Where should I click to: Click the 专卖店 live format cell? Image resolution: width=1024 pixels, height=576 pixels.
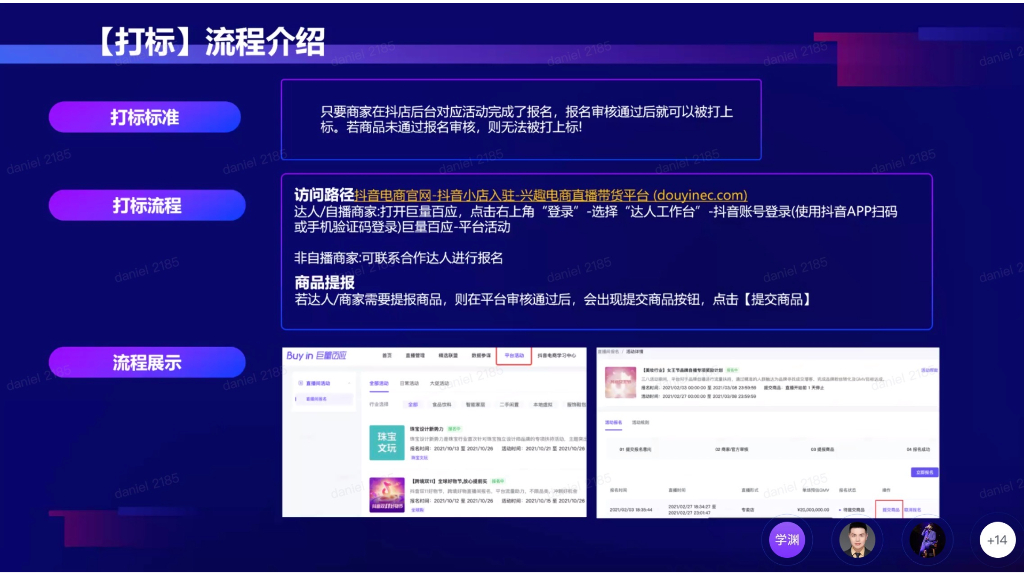[748, 510]
